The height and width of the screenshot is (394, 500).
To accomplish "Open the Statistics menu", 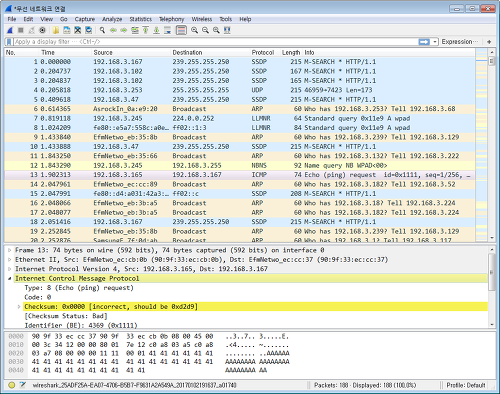I will point(140,19).
